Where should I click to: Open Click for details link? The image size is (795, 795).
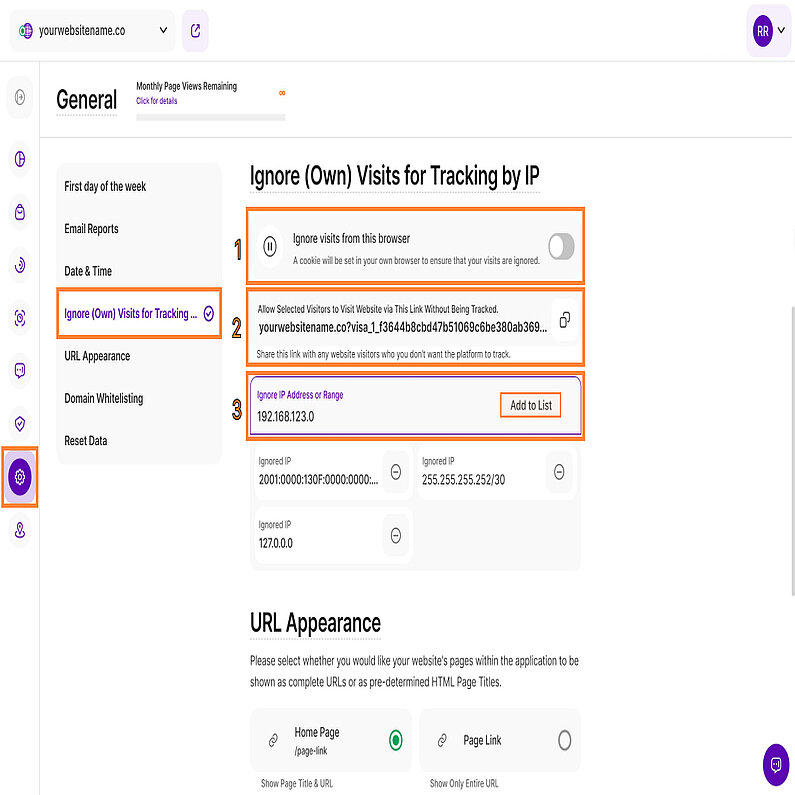157,101
